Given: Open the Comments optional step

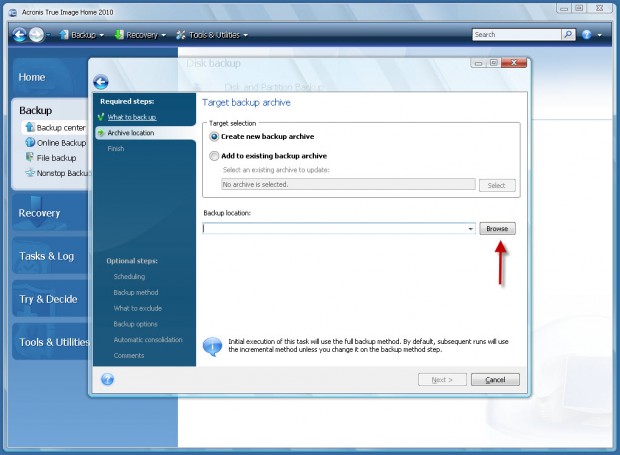Looking at the screenshot, I should (129, 355).
